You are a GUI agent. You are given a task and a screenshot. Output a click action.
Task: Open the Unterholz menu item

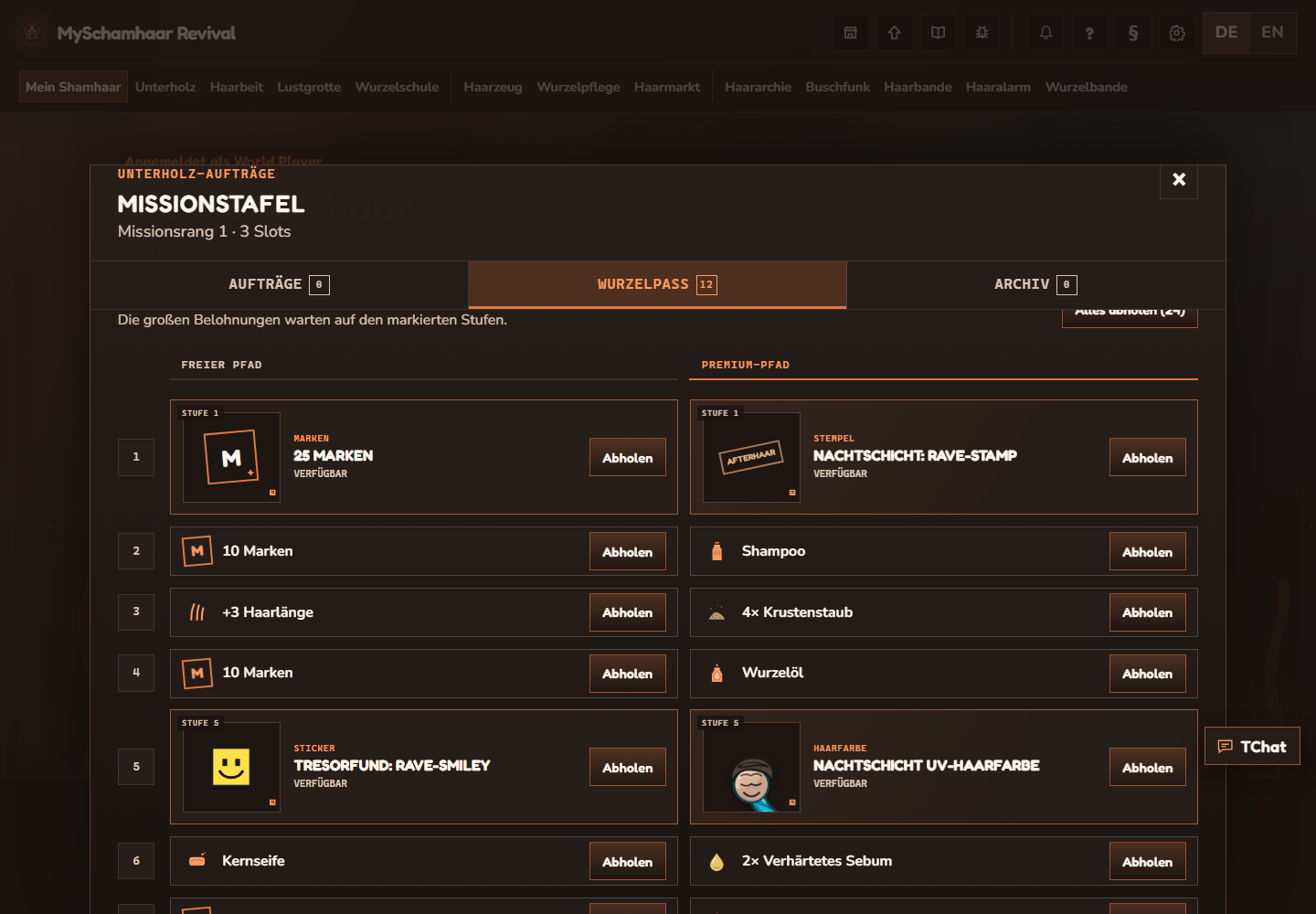[165, 87]
